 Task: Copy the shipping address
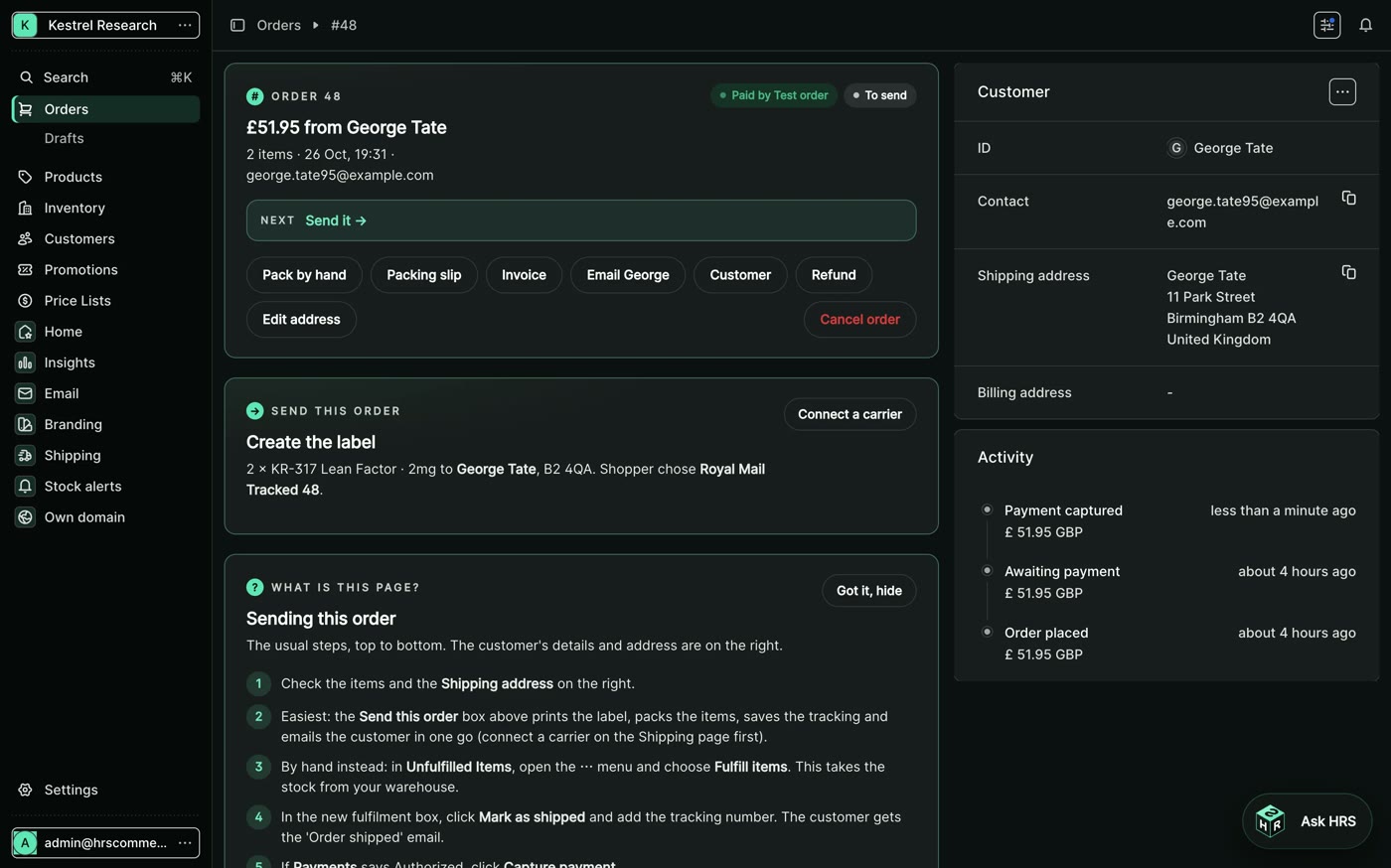1348,272
